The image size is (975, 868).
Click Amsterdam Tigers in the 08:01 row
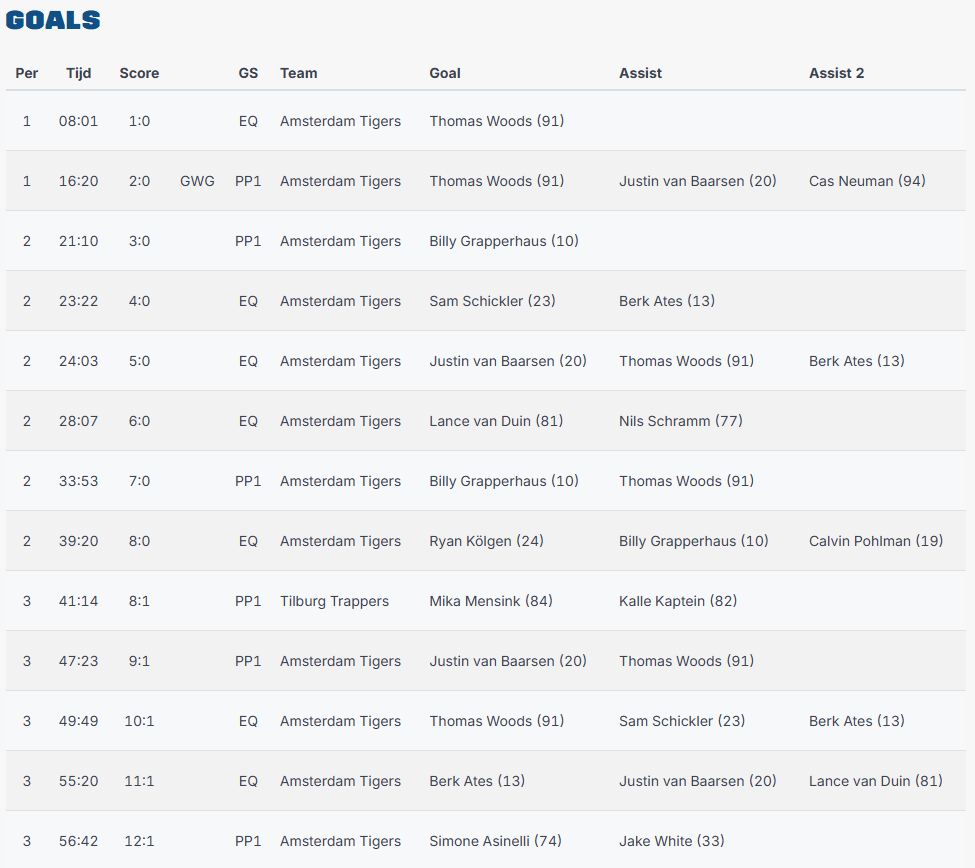coord(340,121)
